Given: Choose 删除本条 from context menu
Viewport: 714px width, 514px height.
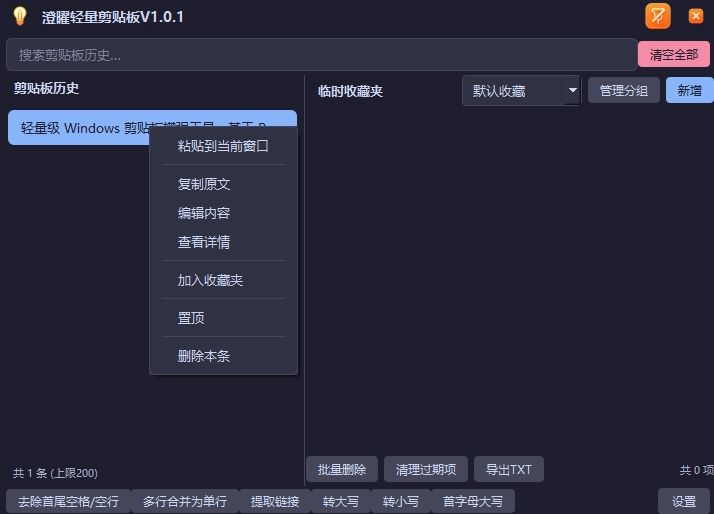Looking at the screenshot, I should click(x=223, y=356).
